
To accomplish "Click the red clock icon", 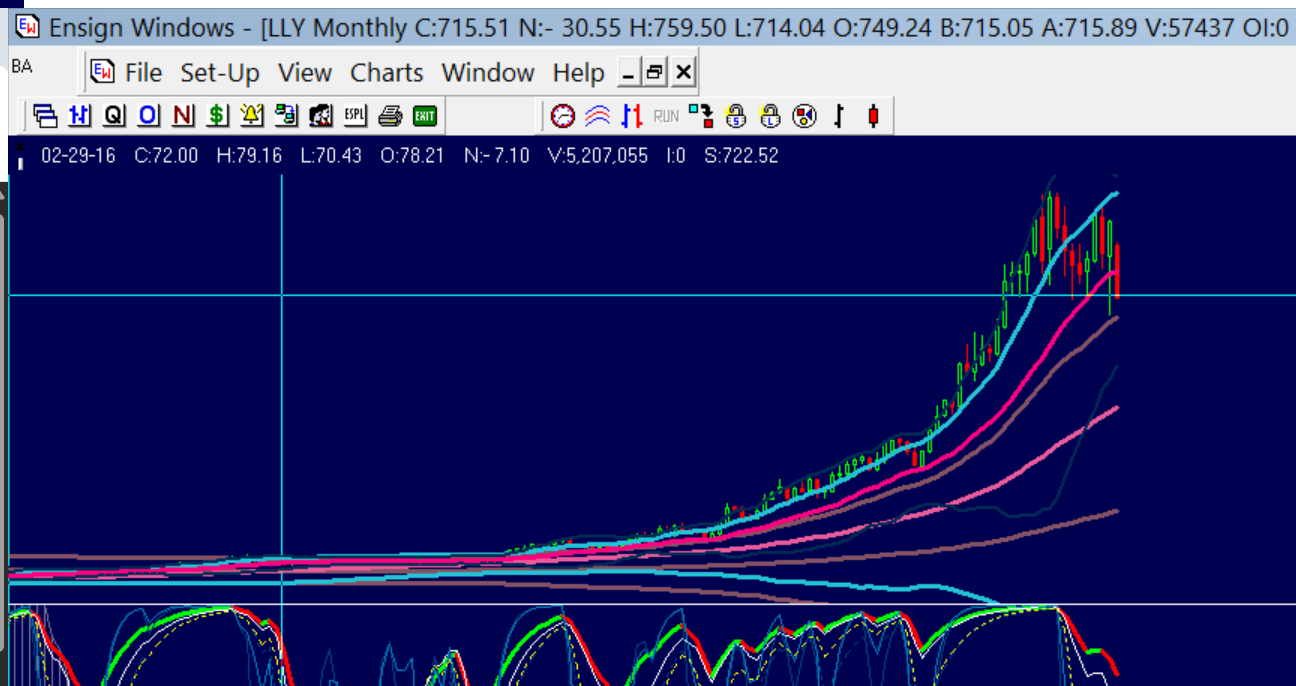I will [x=564, y=116].
